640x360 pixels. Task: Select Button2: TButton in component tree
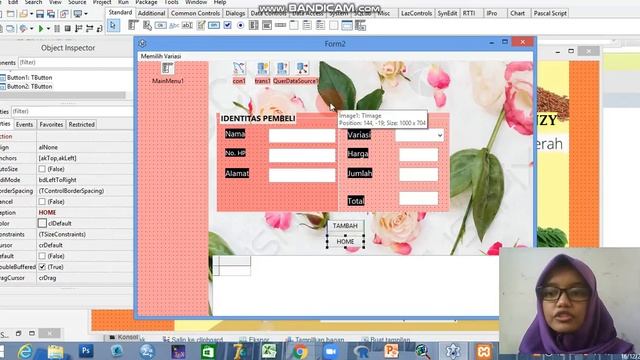coord(29,87)
